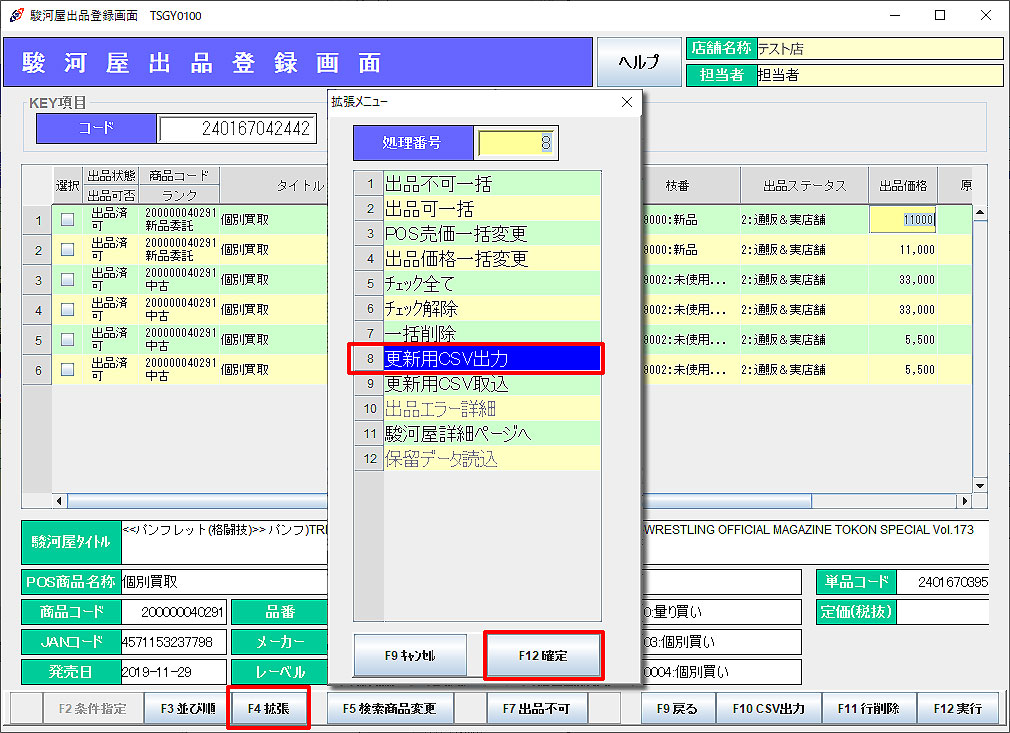This screenshot has width=1010, height=733.
Task: Click the F11 行削除 button
Action: coord(867,708)
